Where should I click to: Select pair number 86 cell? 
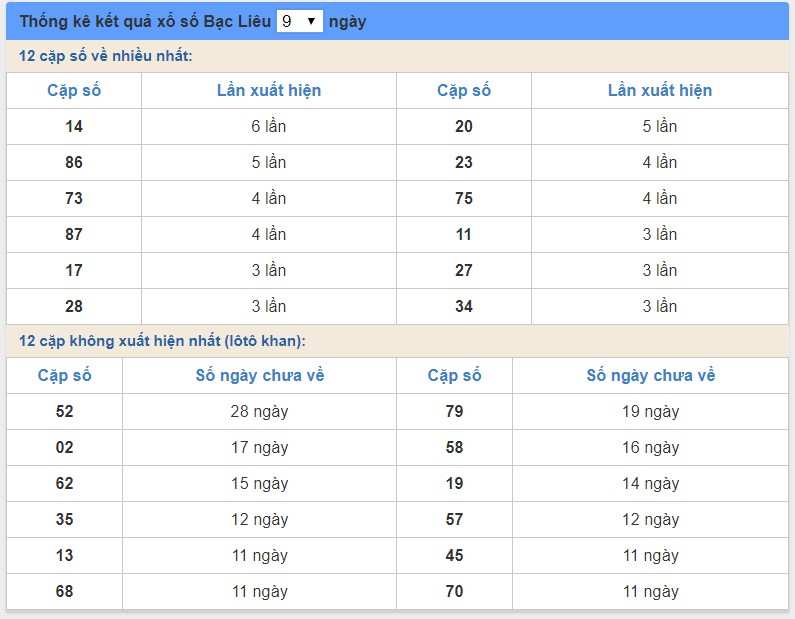[x=74, y=162]
